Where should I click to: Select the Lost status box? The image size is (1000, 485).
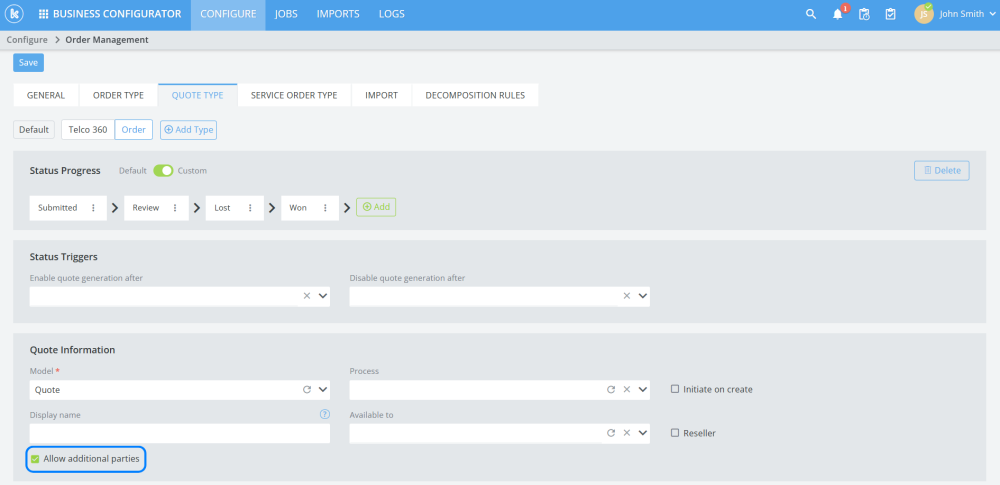(235, 208)
